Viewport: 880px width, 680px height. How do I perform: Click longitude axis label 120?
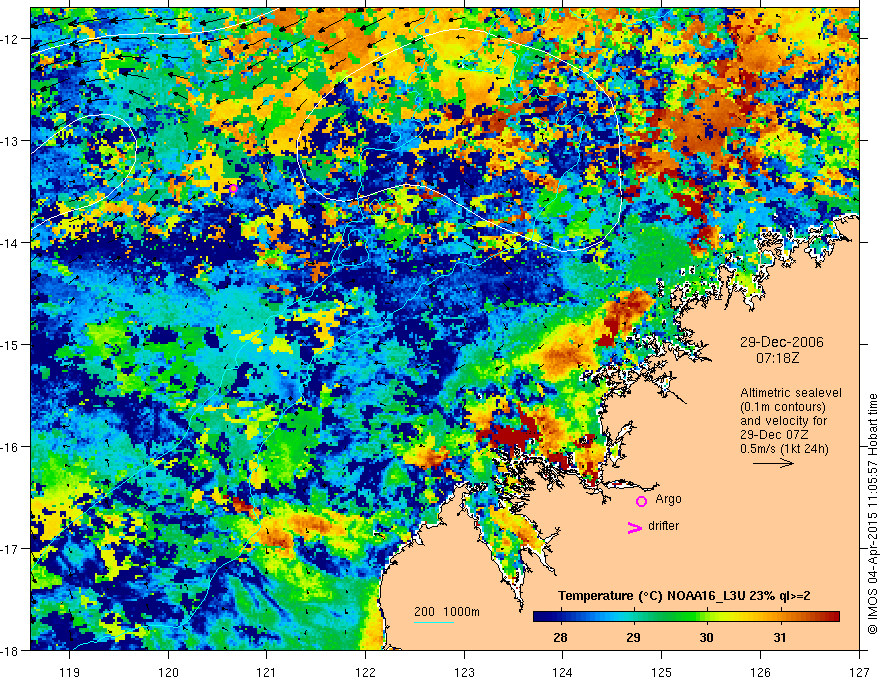tap(168, 672)
